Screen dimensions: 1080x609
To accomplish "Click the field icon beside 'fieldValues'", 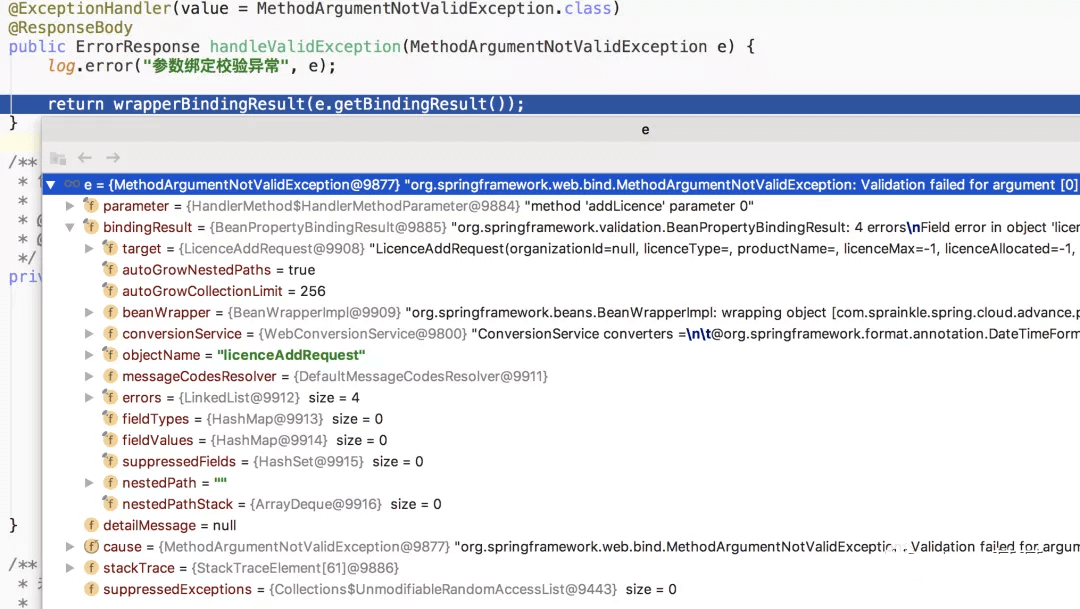I will (110, 440).
